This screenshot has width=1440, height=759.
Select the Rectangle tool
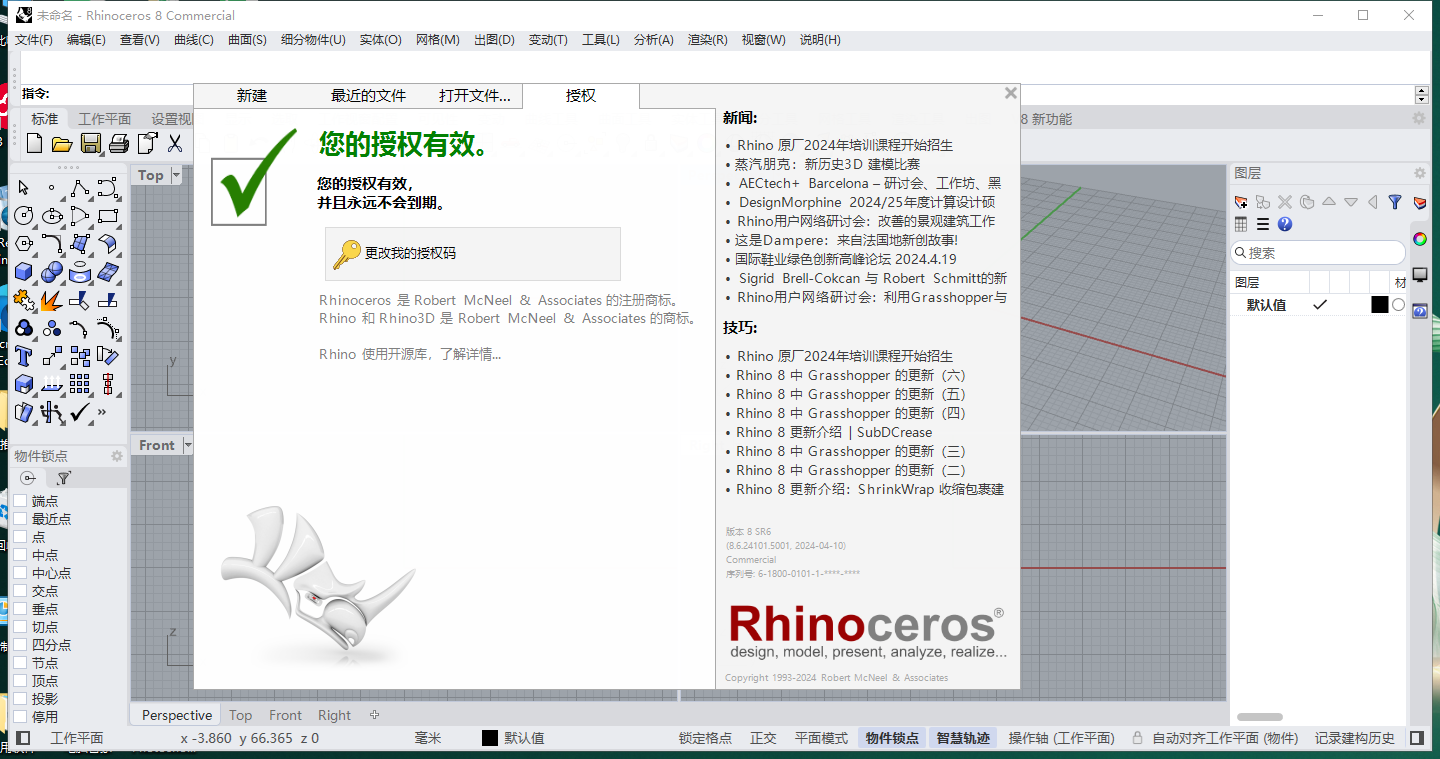click(x=108, y=216)
